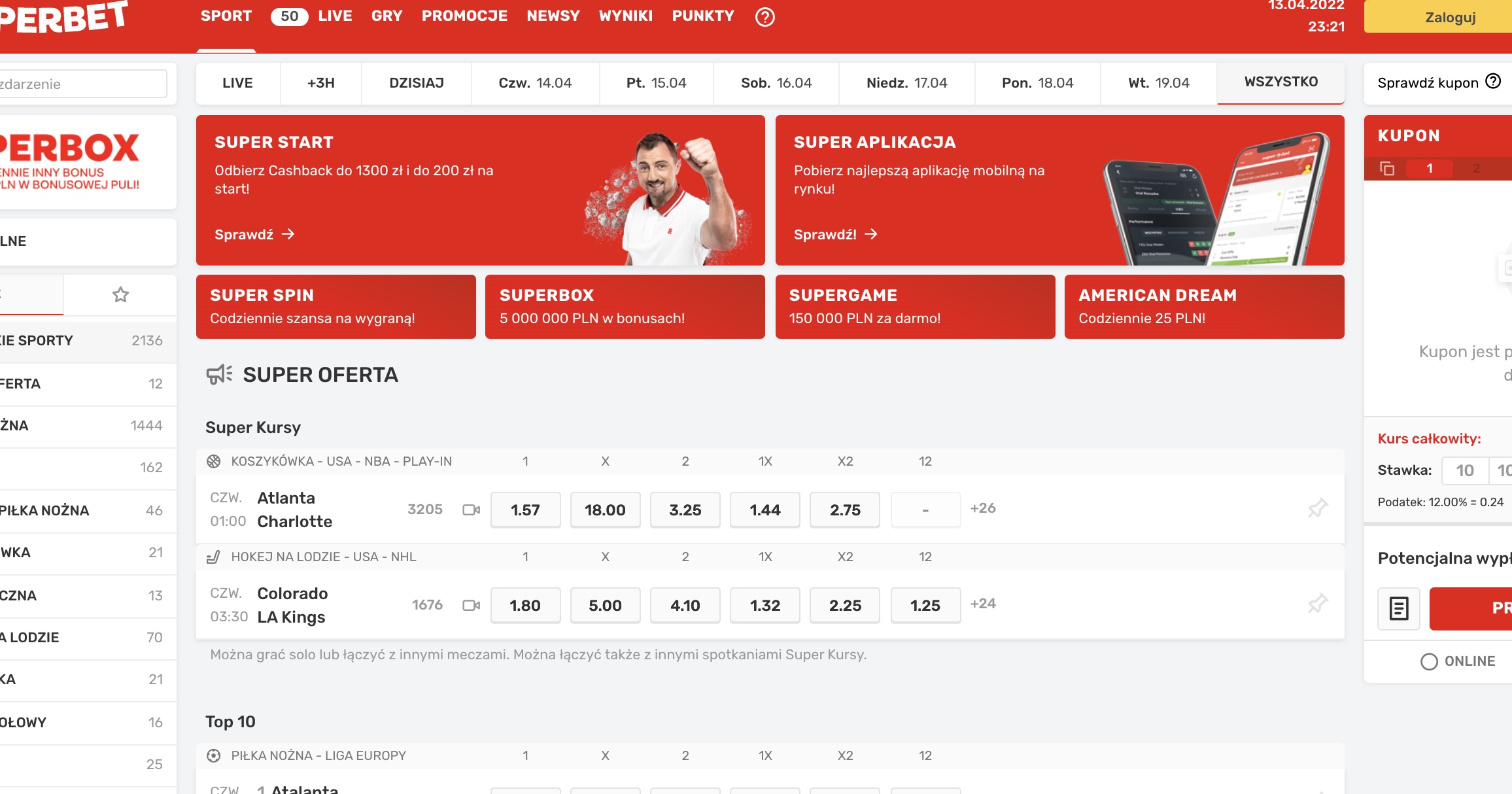Image resolution: width=1512 pixels, height=794 pixels.
Task: Open the SUPERGAME promo tile
Action: pos(916,307)
